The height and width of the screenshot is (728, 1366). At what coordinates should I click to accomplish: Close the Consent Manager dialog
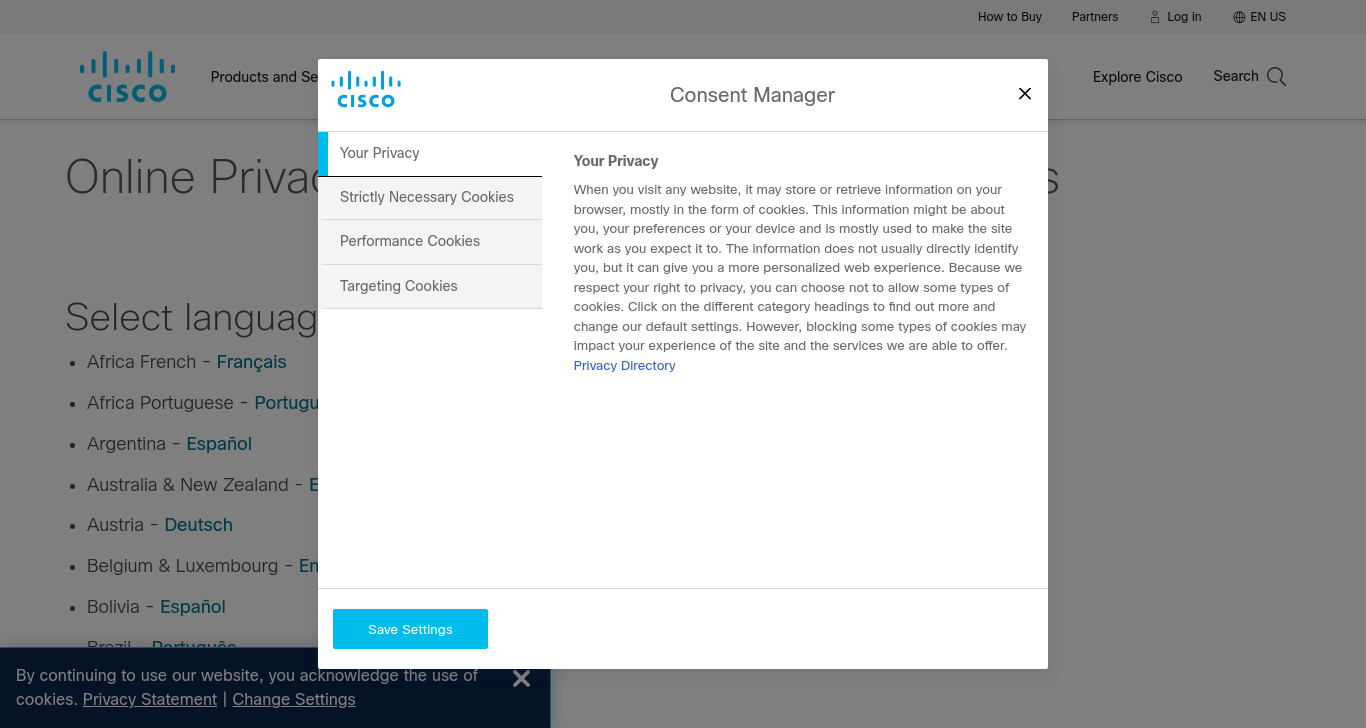1025,94
